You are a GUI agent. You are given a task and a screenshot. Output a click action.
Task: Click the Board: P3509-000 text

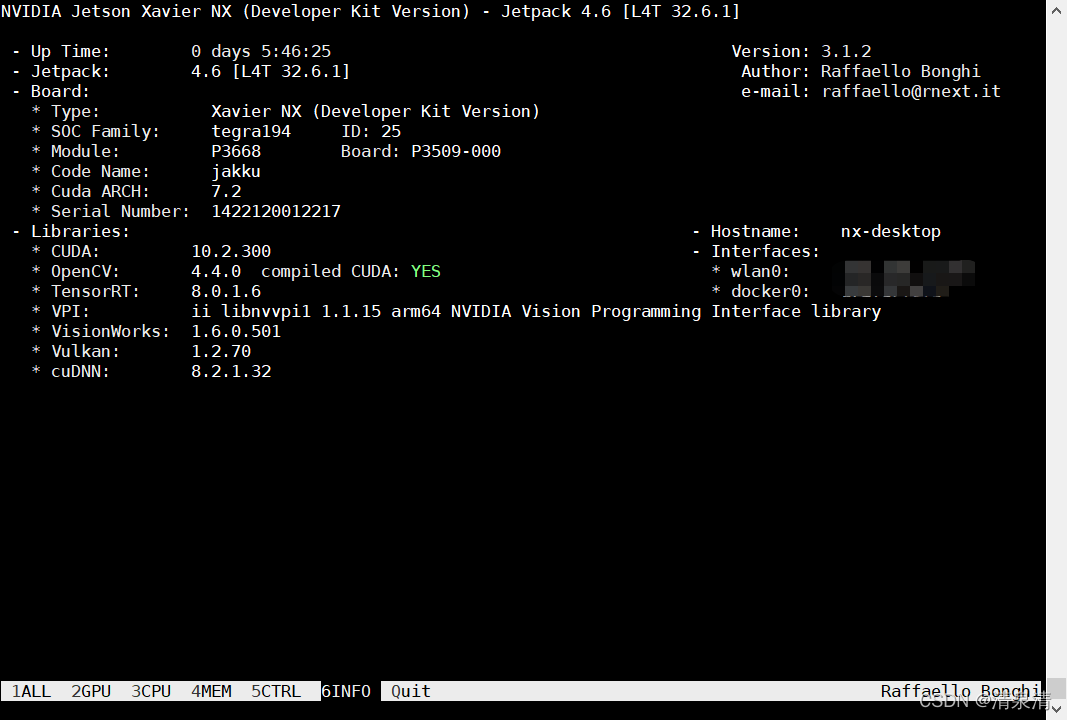(421, 151)
